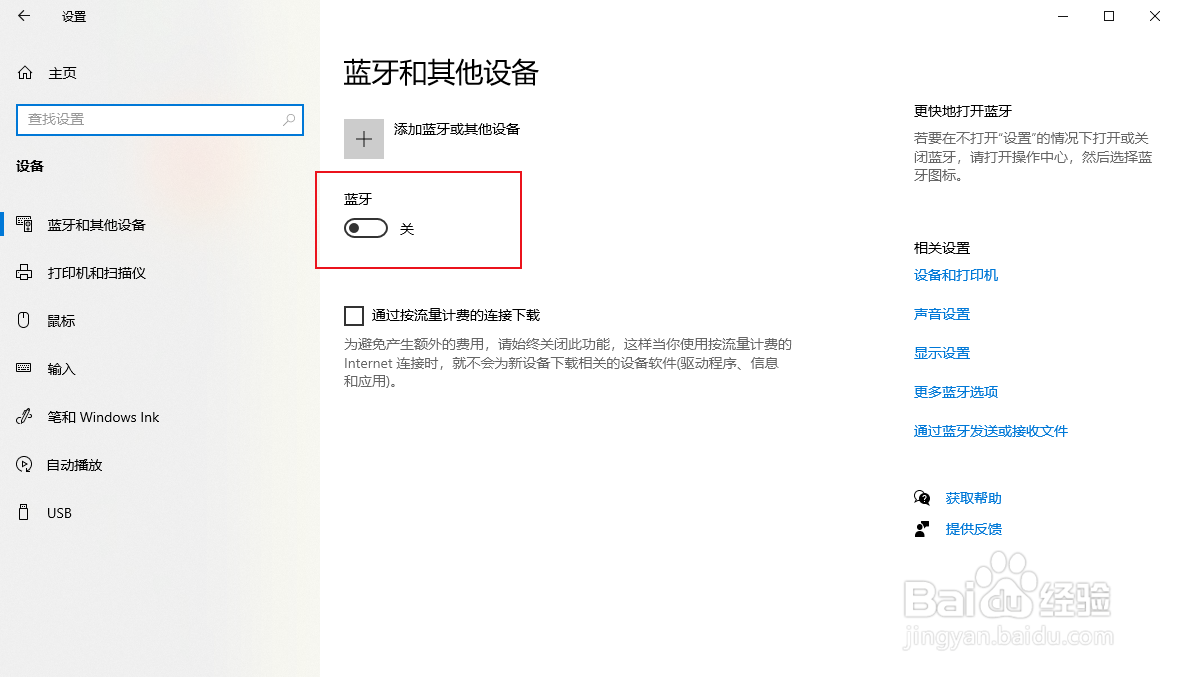Image resolution: width=1178 pixels, height=677 pixels.
Task: Select the 笔和 Windows Ink pen icon
Action: (x=22, y=417)
